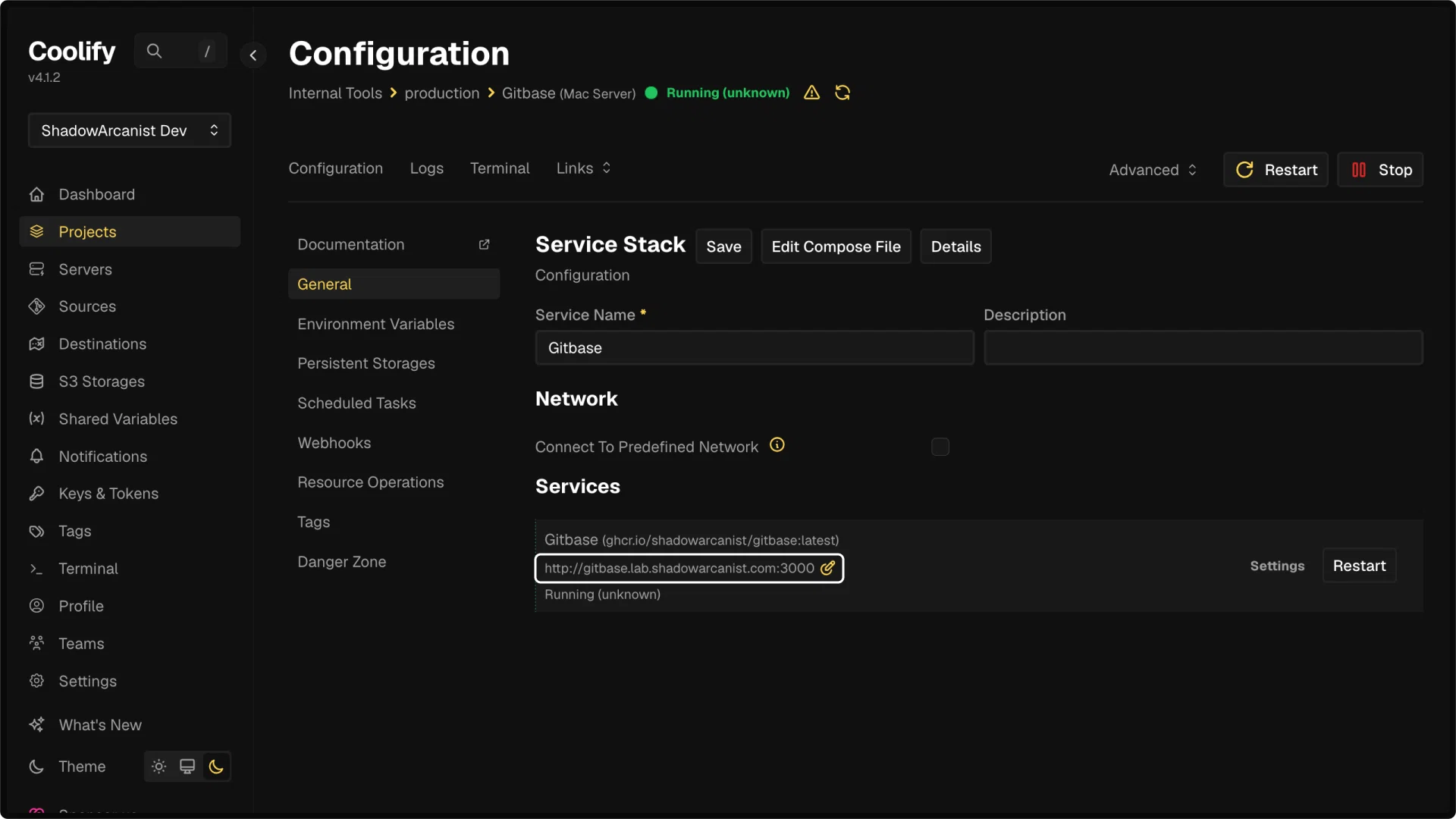The width and height of the screenshot is (1456, 819).
Task: Click the Running (unknown) status in header
Action: coord(728,93)
